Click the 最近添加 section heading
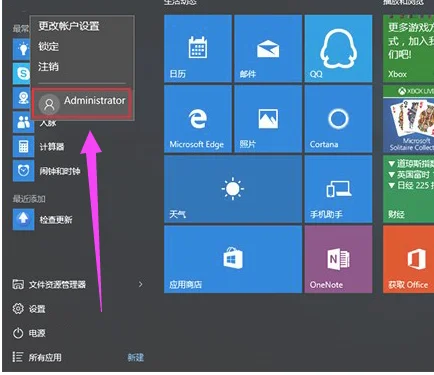Image resolution: width=434 pixels, height=375 pixels. pyautogui.click(x=29, y=199)
